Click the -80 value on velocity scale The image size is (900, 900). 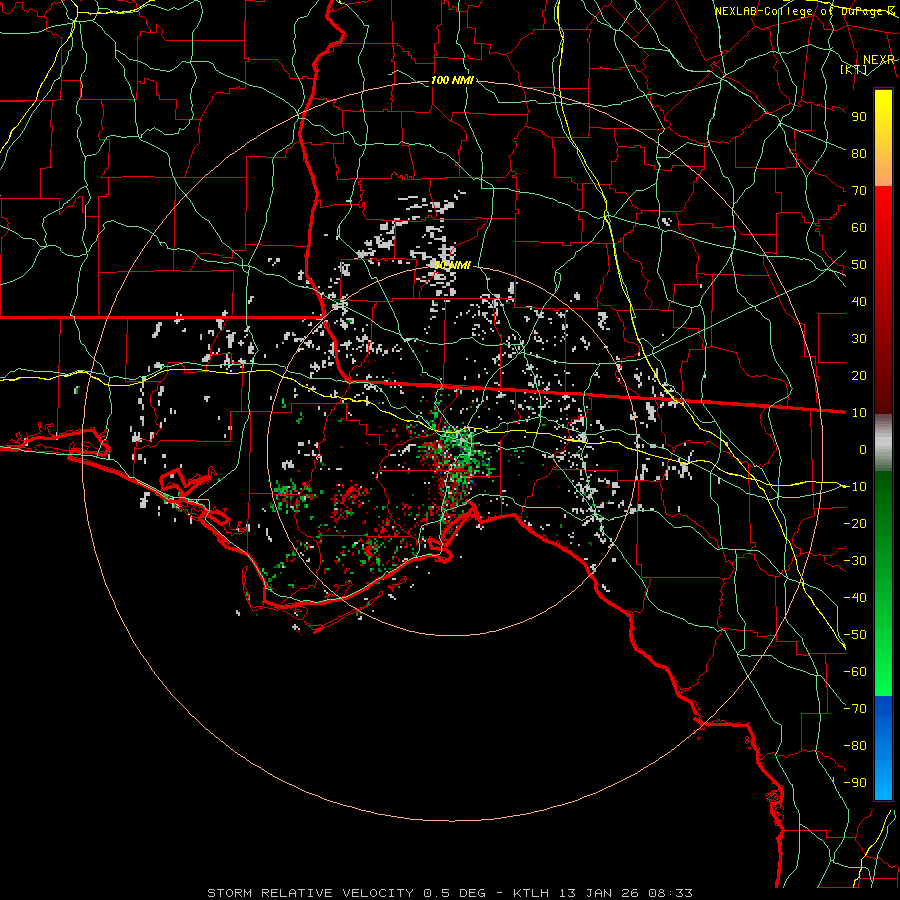coord(855,746)
